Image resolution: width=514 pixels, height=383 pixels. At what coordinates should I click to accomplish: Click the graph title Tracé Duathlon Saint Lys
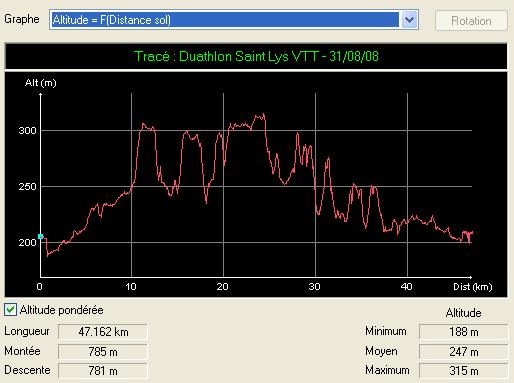[x=256, y=56]
